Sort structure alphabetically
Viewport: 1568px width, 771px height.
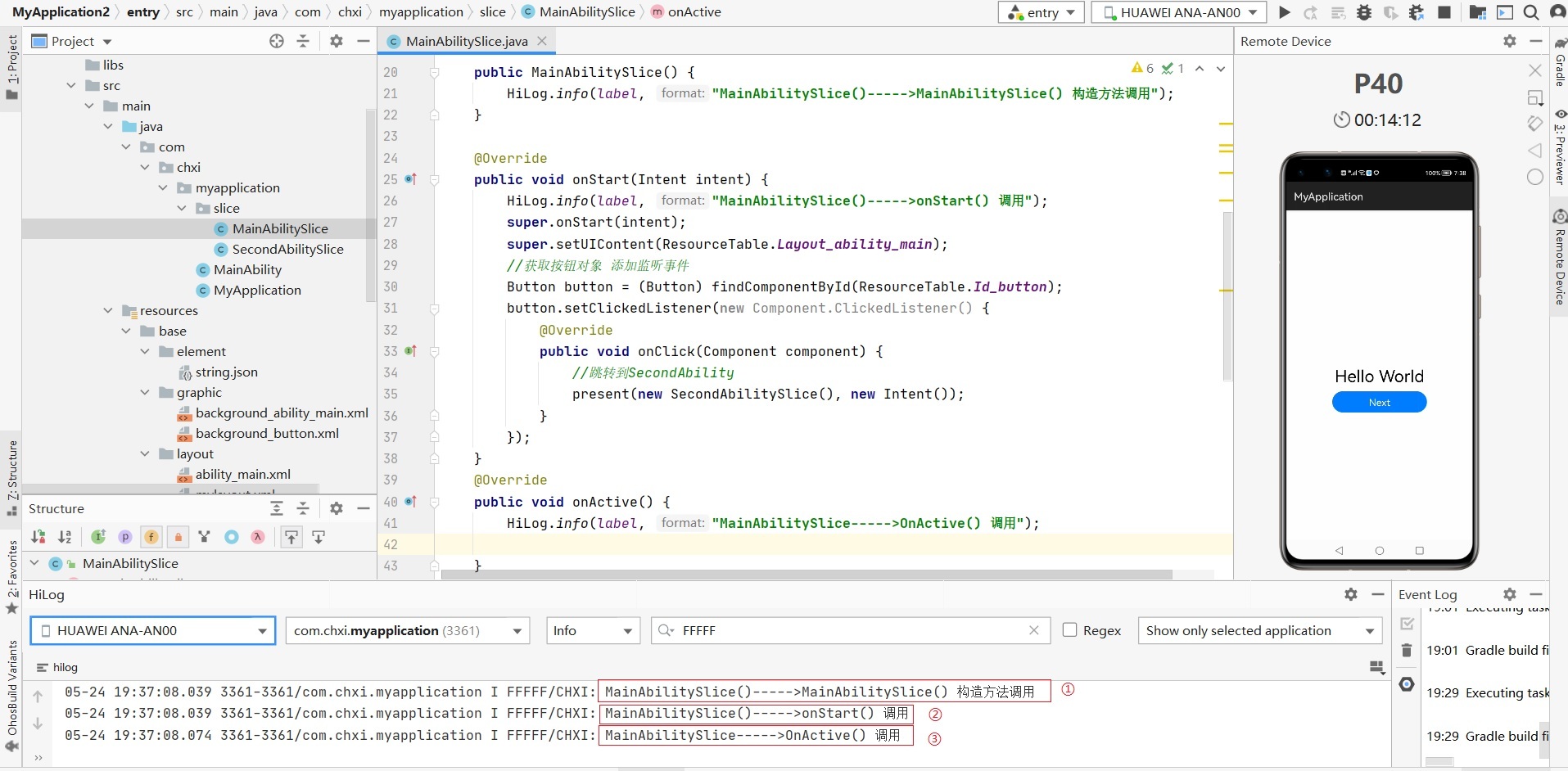[x=65, y=537]
